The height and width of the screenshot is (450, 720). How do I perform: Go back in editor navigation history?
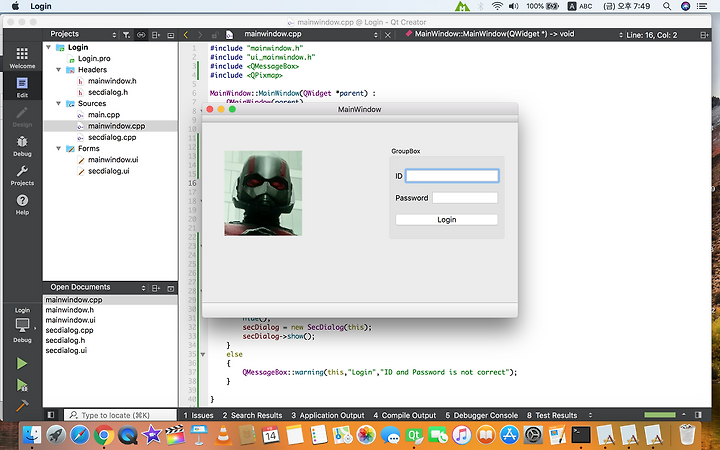tap(186, 34)
